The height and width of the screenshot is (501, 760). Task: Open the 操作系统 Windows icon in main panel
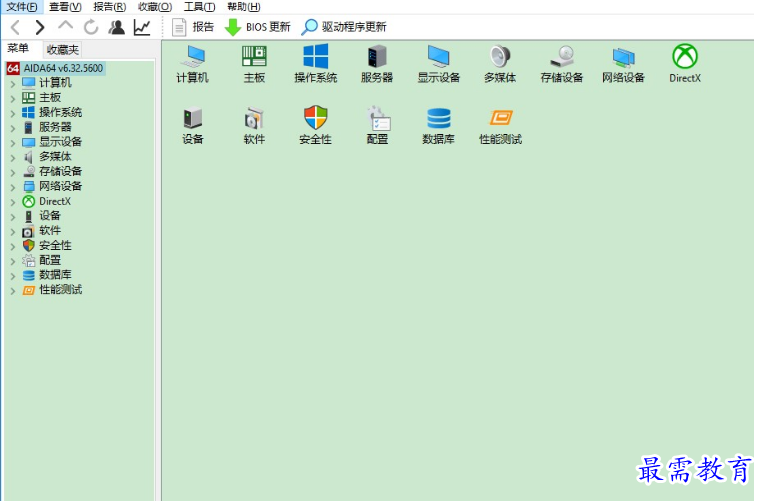point(316,63)
